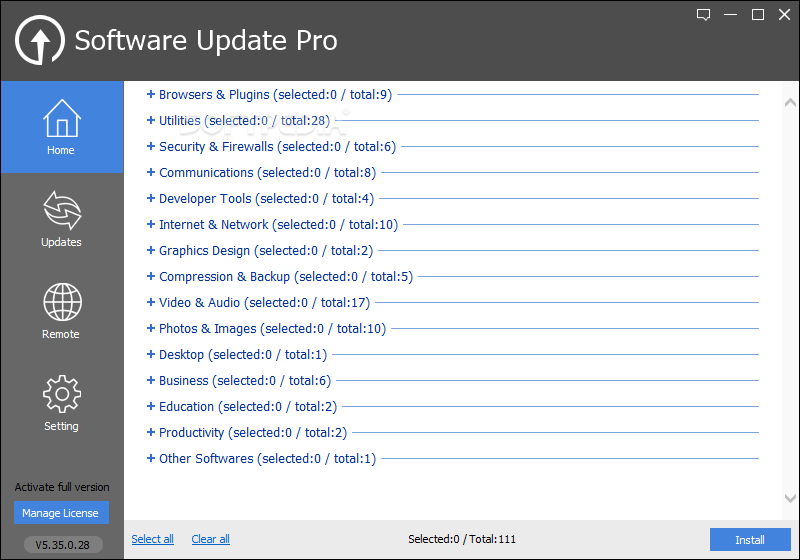
Task: Open the Home section house icon
Action: [62, 118]
